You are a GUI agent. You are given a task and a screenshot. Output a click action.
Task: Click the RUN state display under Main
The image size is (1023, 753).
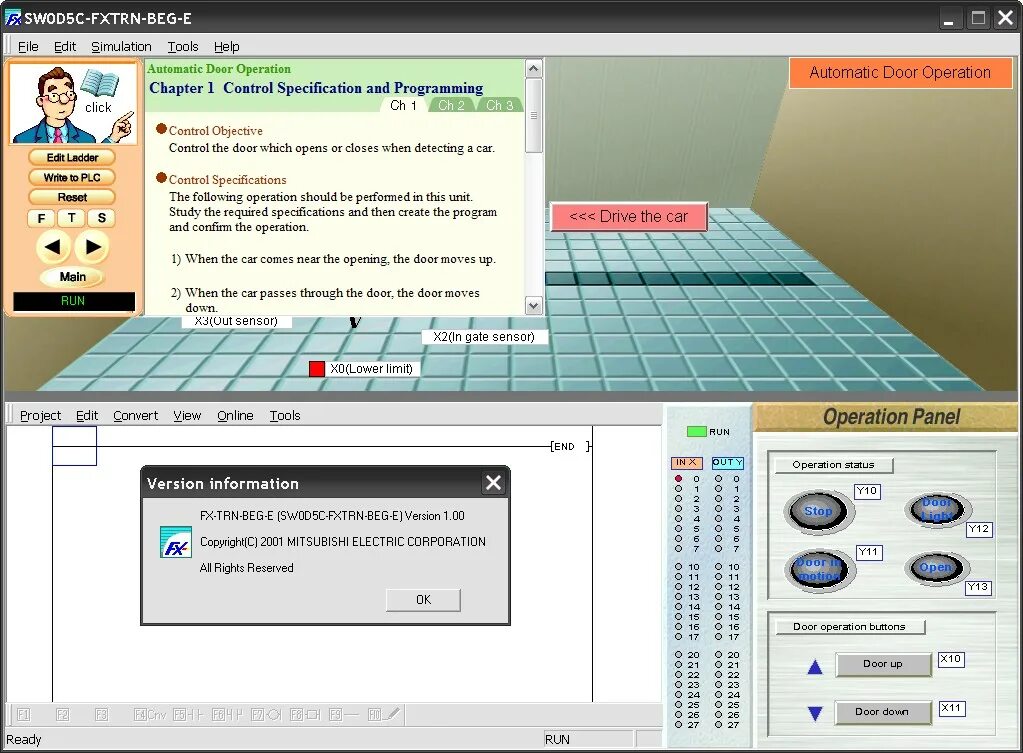point(73,301)
